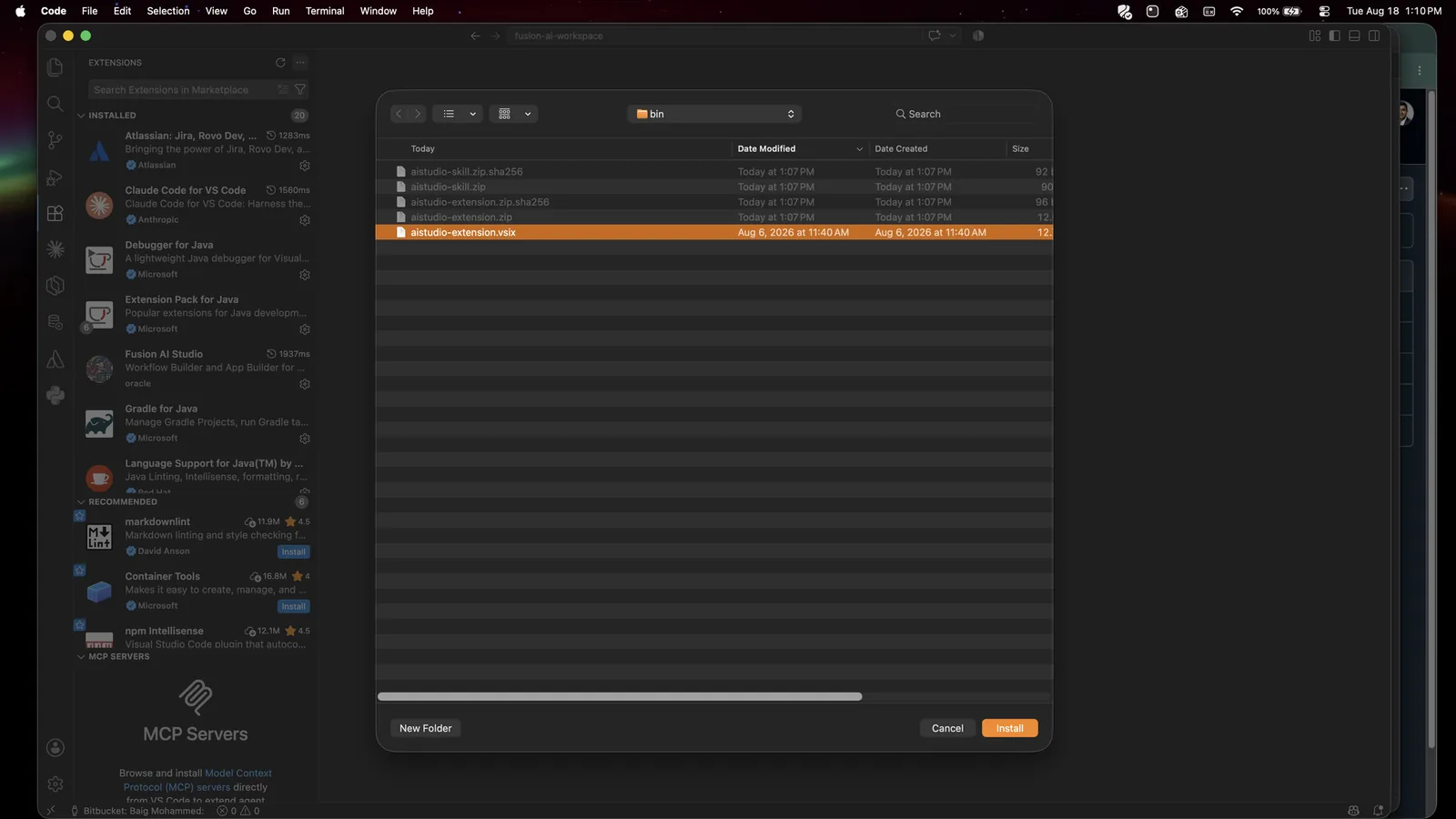
Task: Select aistudio-skill.zip file
Action: tap(714, 187)
